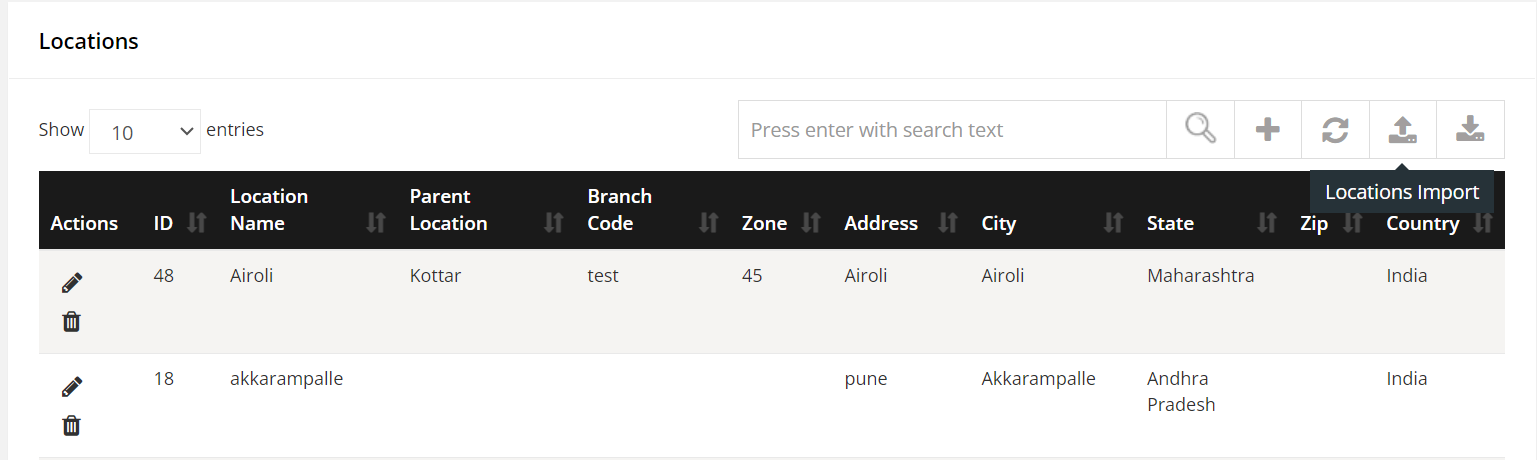Delete the Airoli location row
Screen dimensions: 1537x460
pyautogui.click(x=71, y=322)
